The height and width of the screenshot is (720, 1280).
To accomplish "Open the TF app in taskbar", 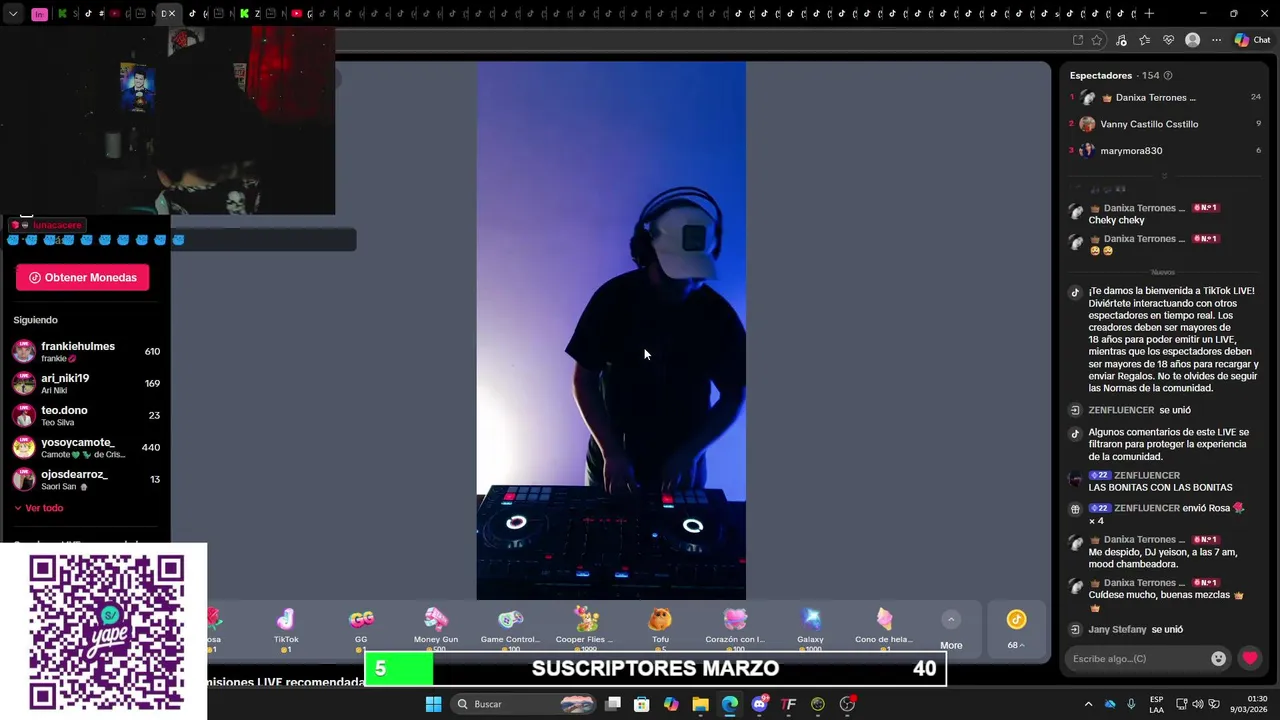I will click(x=788, y=704).
